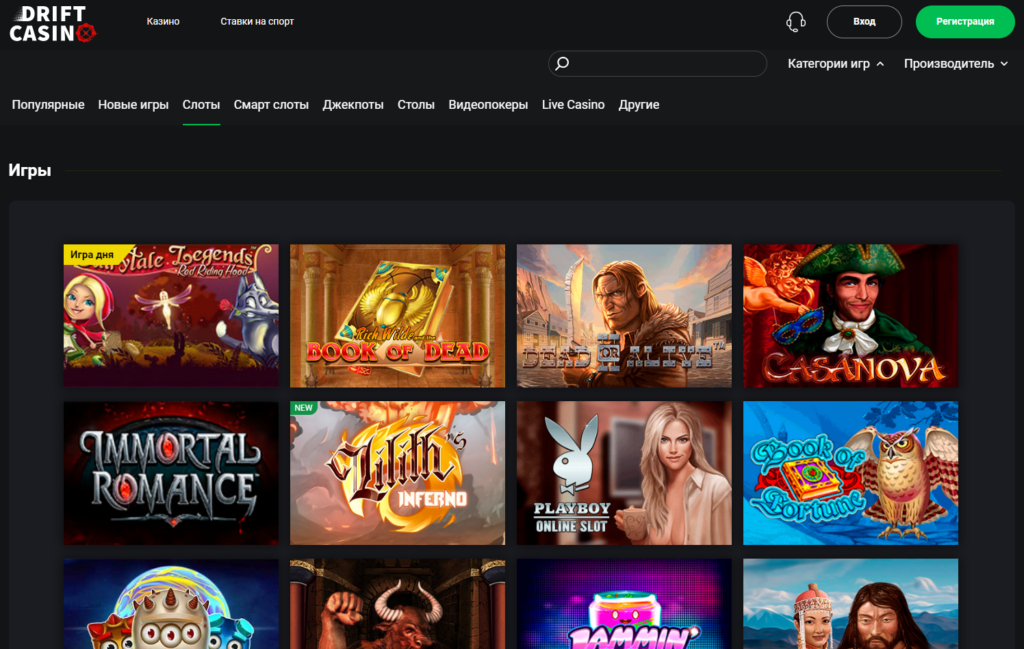Image resolution: width=1024 pixels, height=649 pixels.
Task: Expand the Производитель dropdown
Action: coord(955,64)
